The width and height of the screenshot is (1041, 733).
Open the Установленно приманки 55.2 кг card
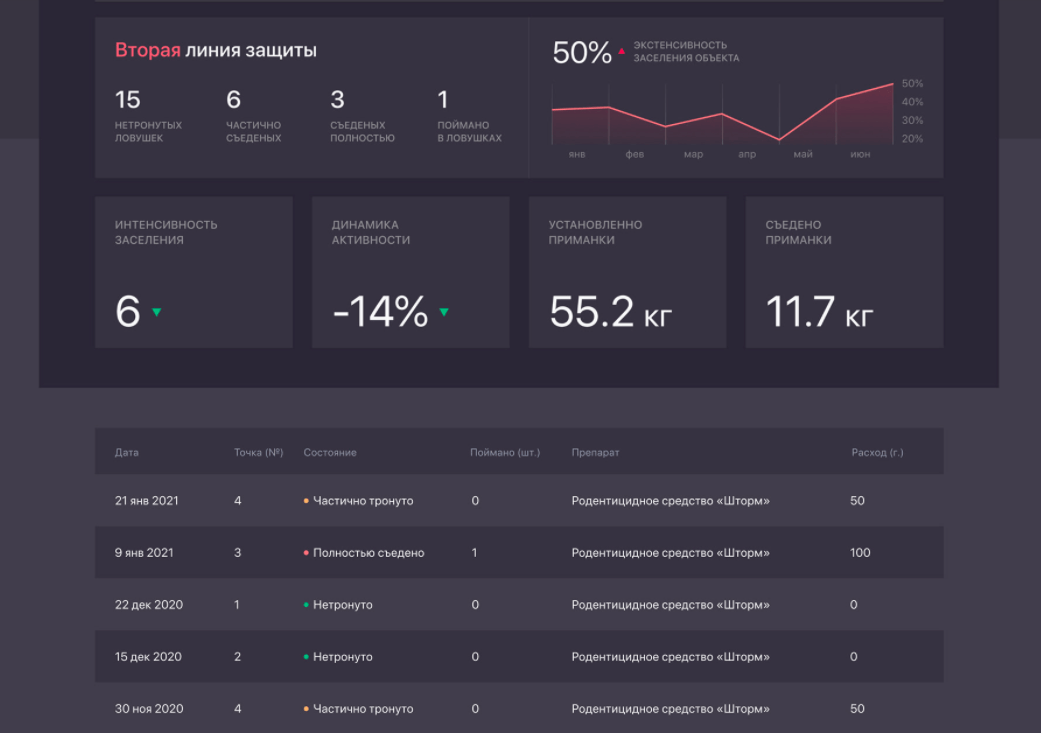pos(627,272)
